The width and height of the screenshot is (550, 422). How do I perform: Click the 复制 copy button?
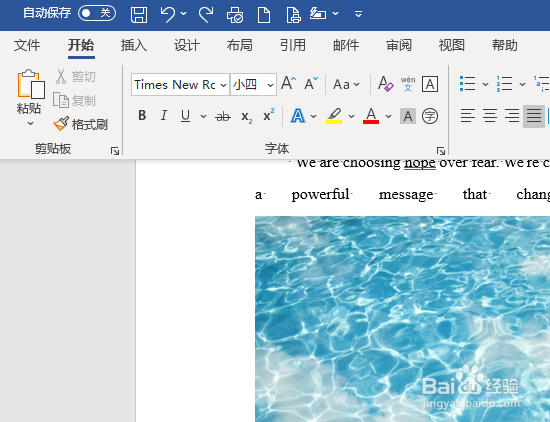click(74, 100)
